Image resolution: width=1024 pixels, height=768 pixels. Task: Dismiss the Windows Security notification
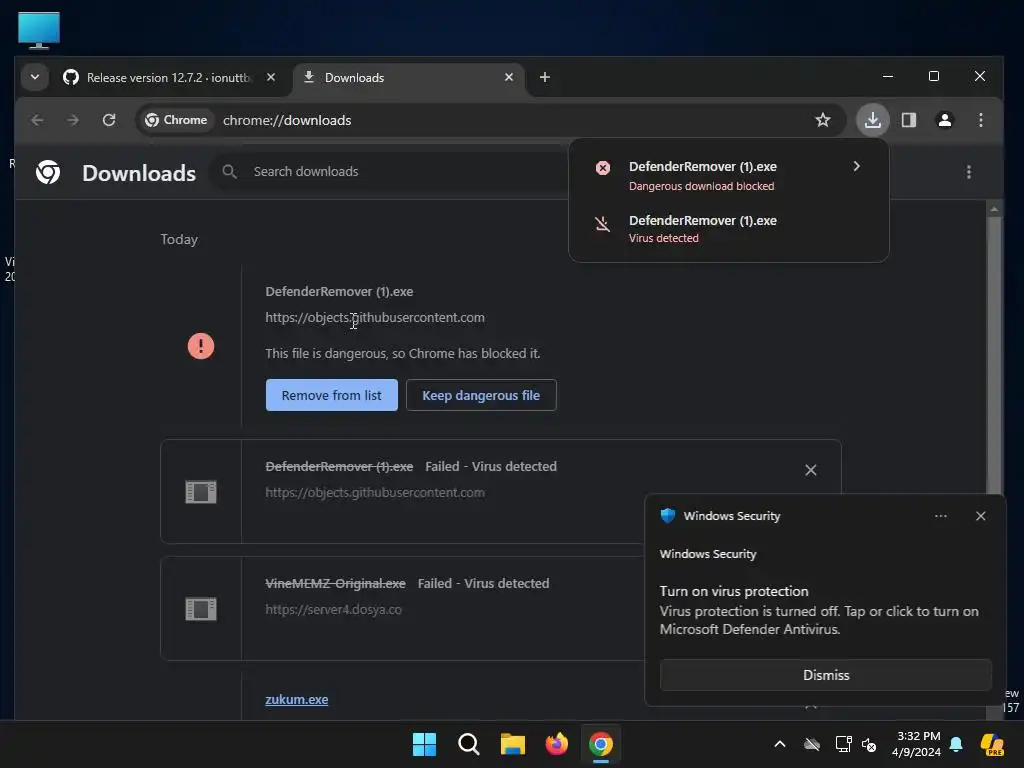(825, 675)
